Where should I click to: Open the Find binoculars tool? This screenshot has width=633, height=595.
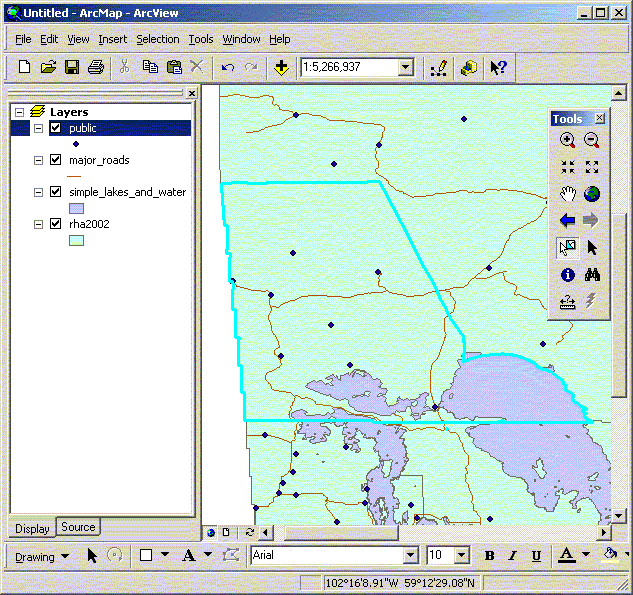(591, 274)
